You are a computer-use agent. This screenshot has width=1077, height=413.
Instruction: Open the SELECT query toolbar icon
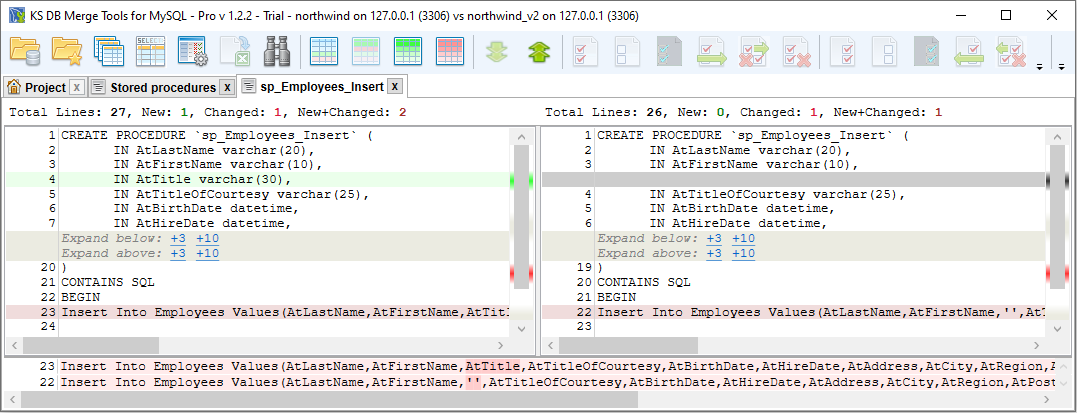pos(150,52)
